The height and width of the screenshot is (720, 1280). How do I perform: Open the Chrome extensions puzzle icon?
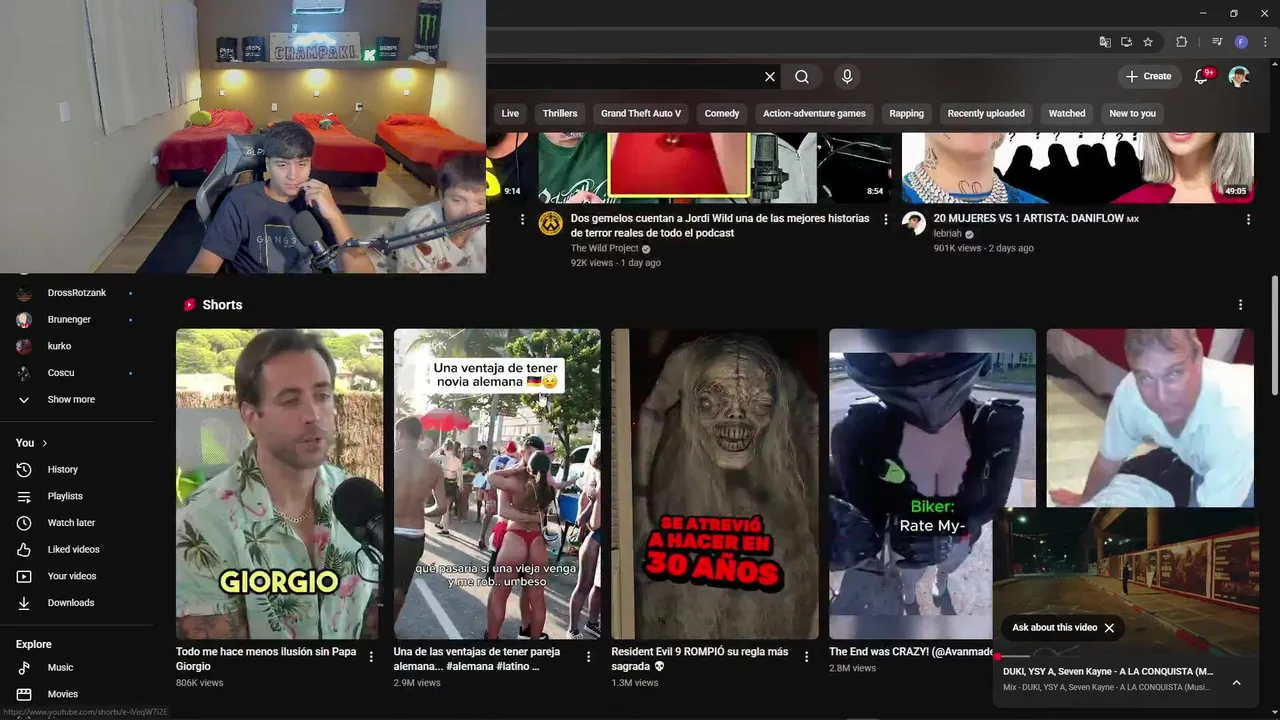1181,42
